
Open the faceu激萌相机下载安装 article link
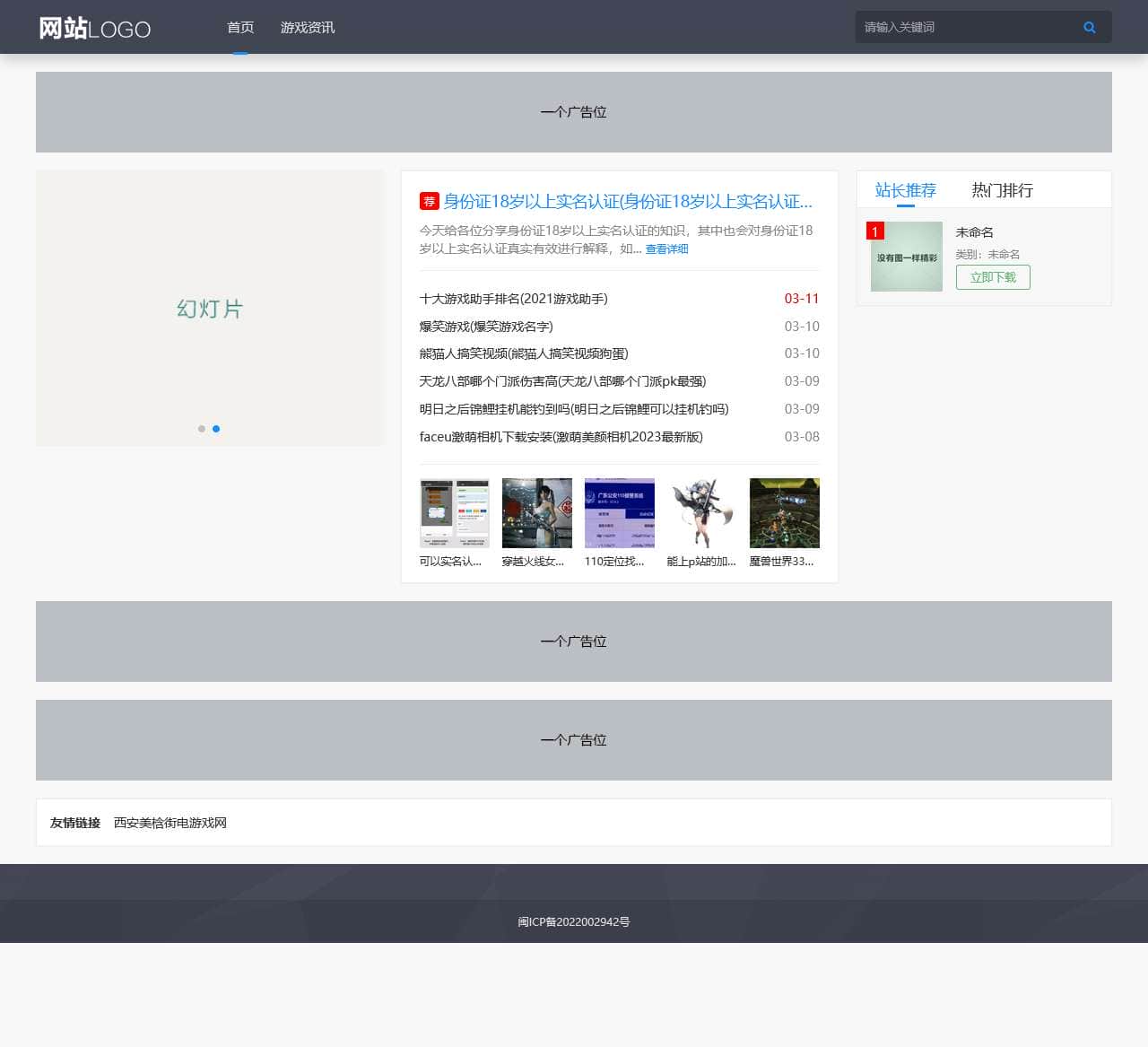click(561, 437)
